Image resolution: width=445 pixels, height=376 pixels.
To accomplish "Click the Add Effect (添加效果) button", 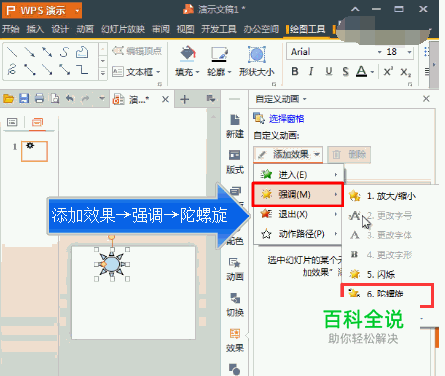I will pyautogui.click(x=288, y=154).
